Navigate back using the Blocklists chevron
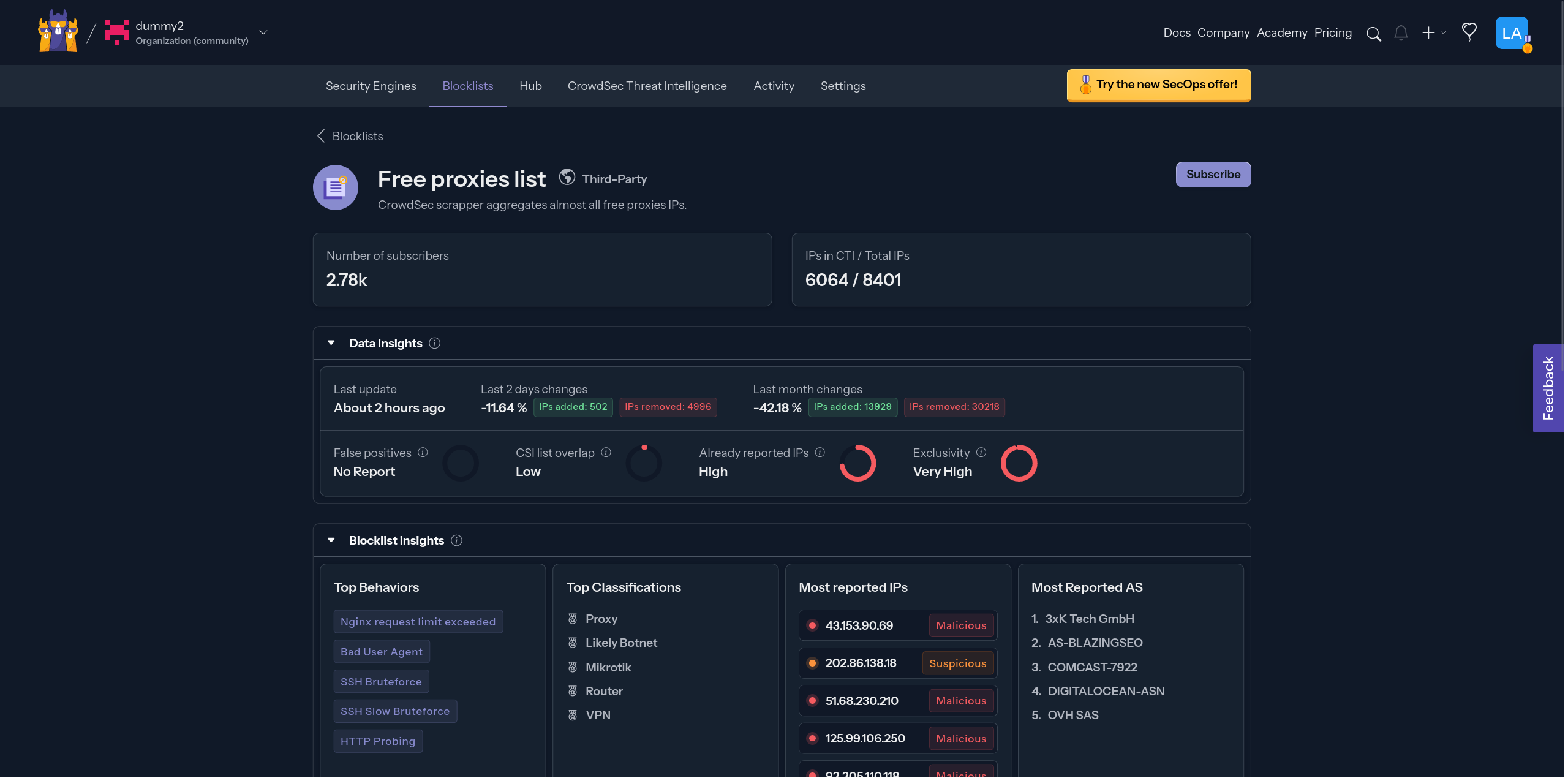Image resolution: width=1568 pixels, height=778 pixels. pos(321,136)
